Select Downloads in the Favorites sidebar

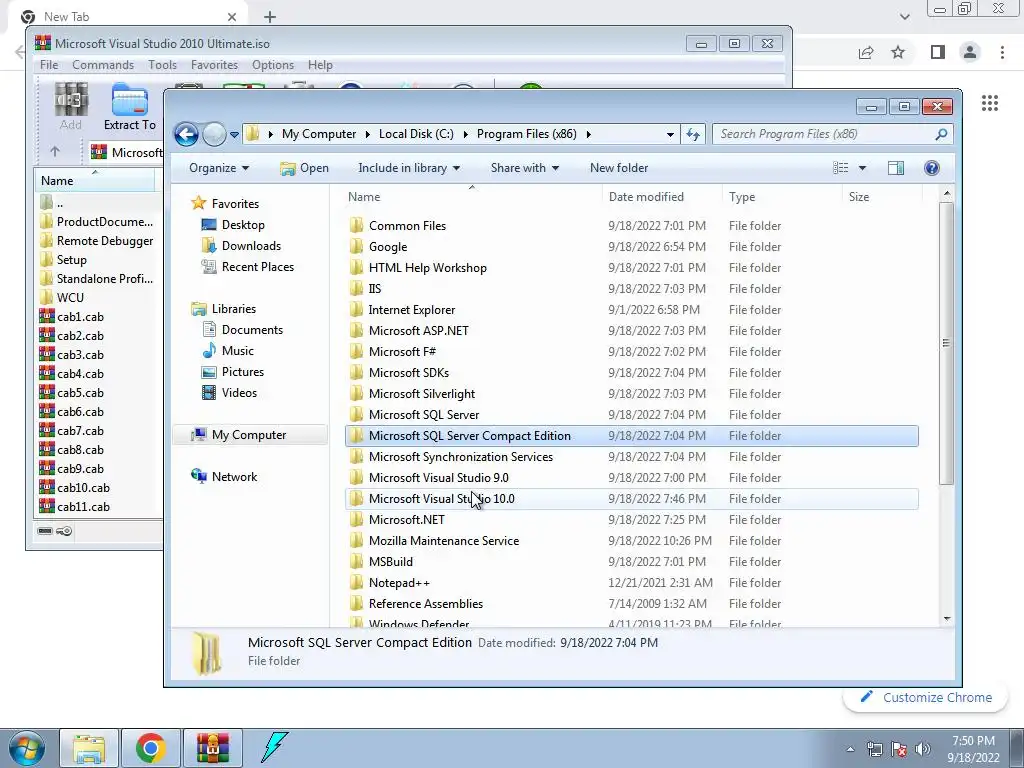[x=251, y=246]
